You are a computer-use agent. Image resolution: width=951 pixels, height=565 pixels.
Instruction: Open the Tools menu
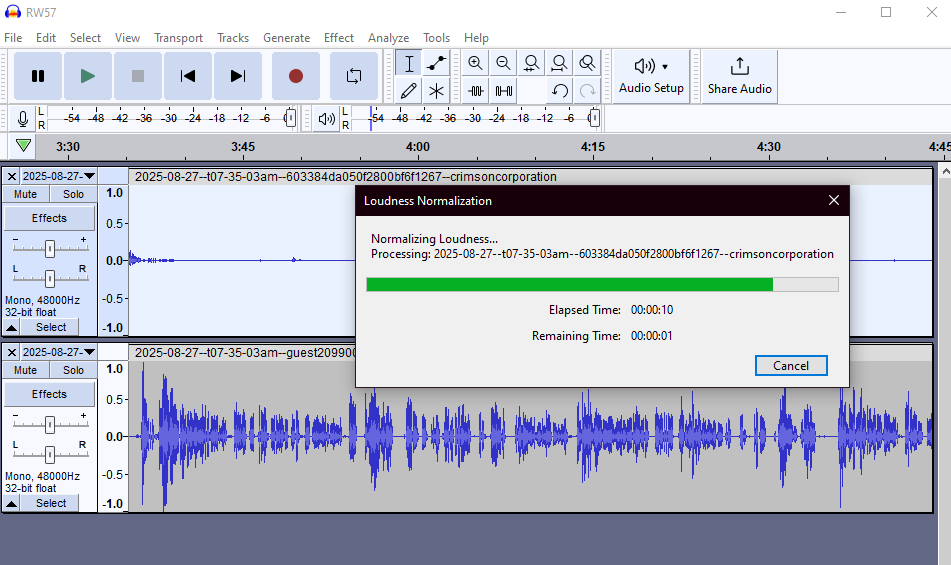[436, 38]
